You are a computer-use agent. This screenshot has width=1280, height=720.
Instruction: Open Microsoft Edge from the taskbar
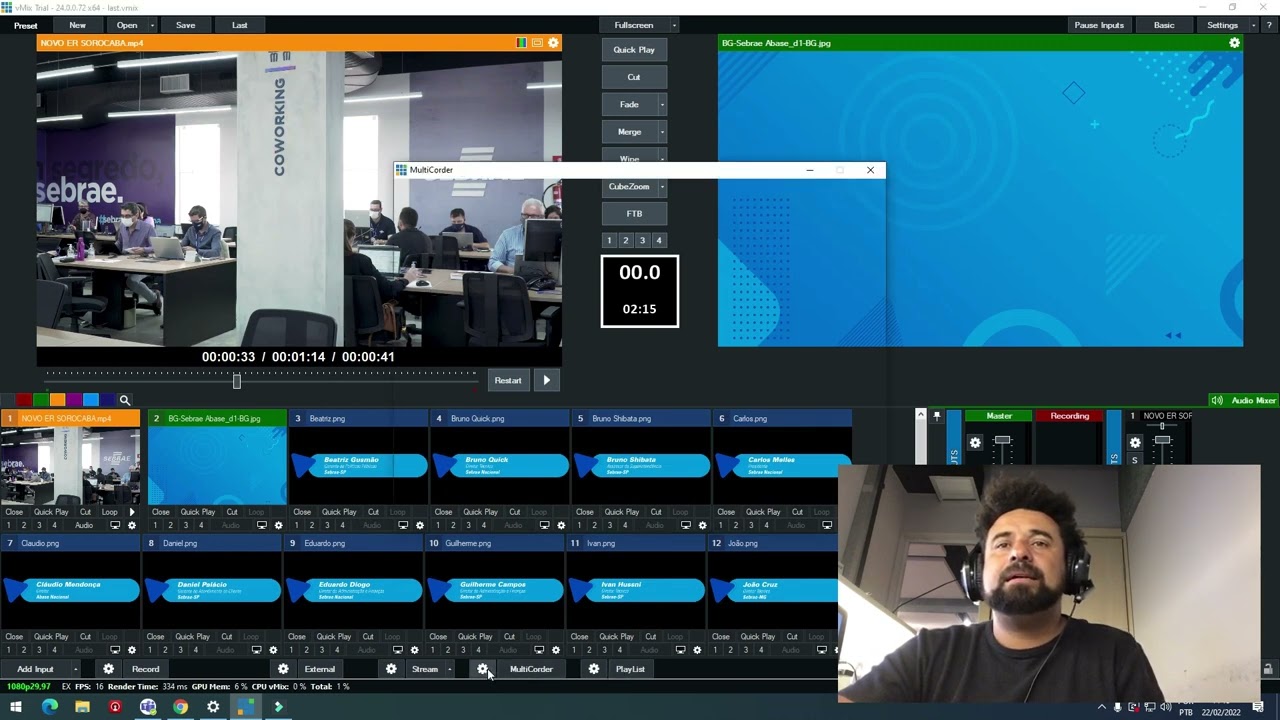(49, 707)
